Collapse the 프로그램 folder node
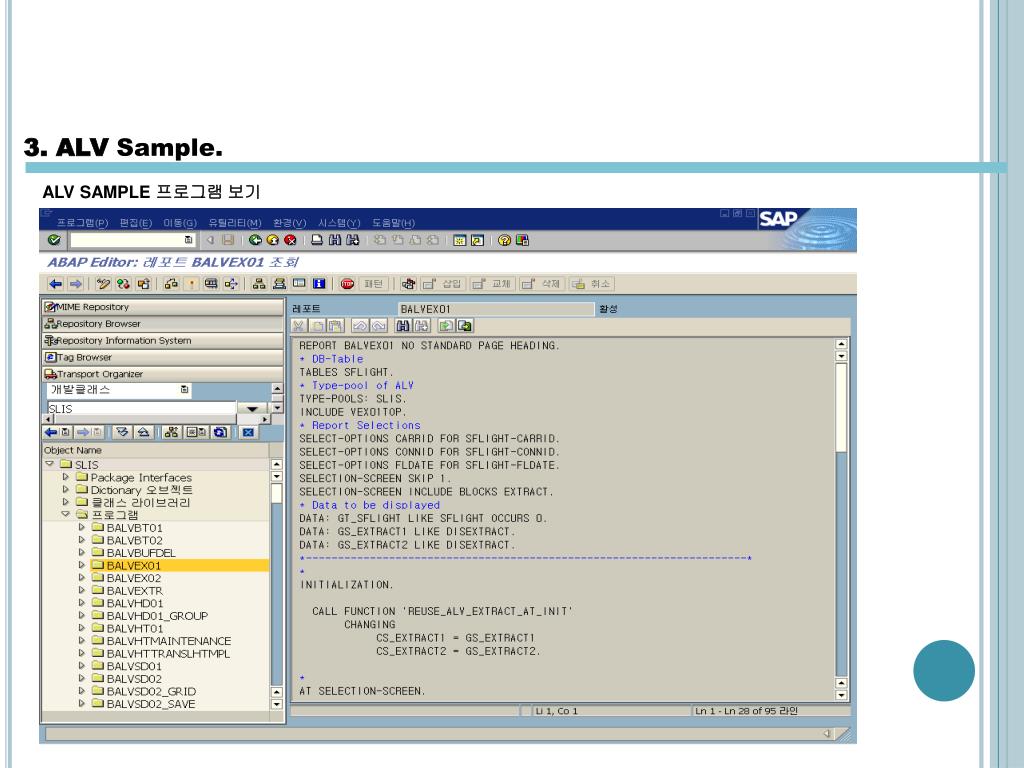This screenshot has width=1024, height=768. coord(65,514)
